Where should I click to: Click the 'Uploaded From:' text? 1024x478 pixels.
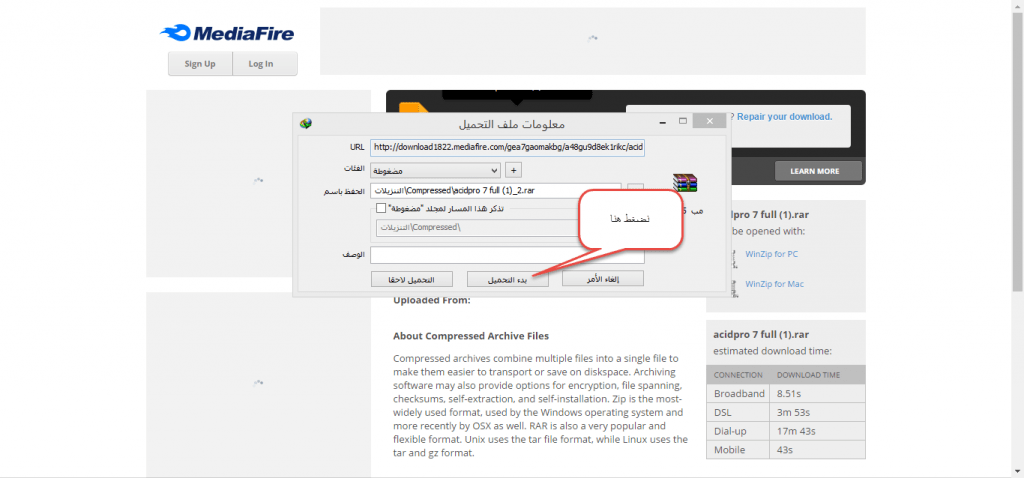coord(432,300)
